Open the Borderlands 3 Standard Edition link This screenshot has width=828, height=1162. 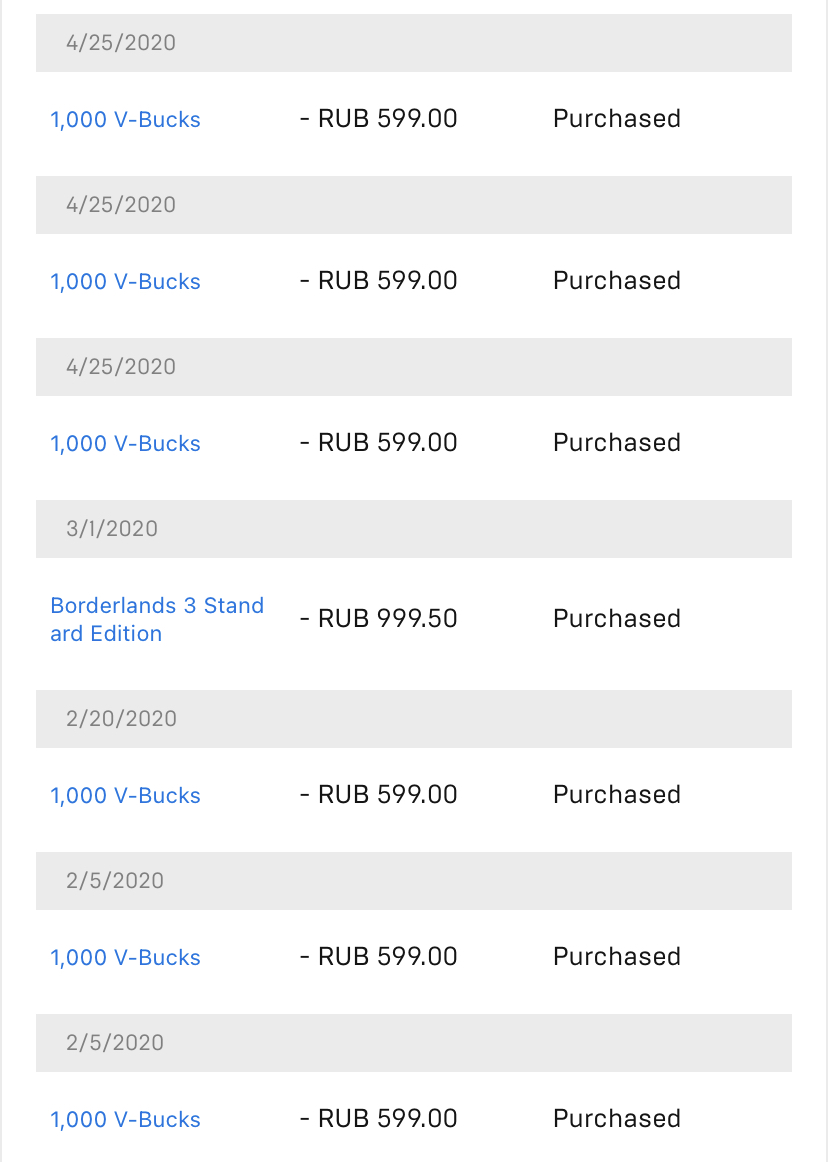(157, 620)
